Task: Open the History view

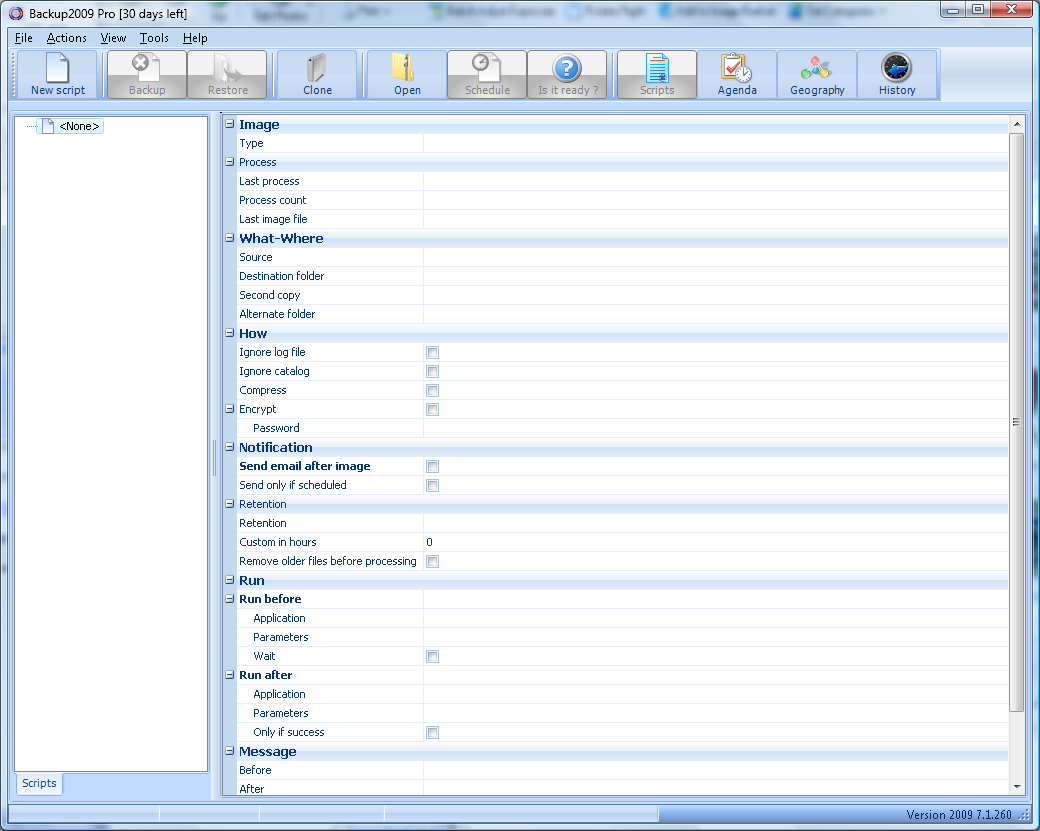Action: [x=897, y=75]
